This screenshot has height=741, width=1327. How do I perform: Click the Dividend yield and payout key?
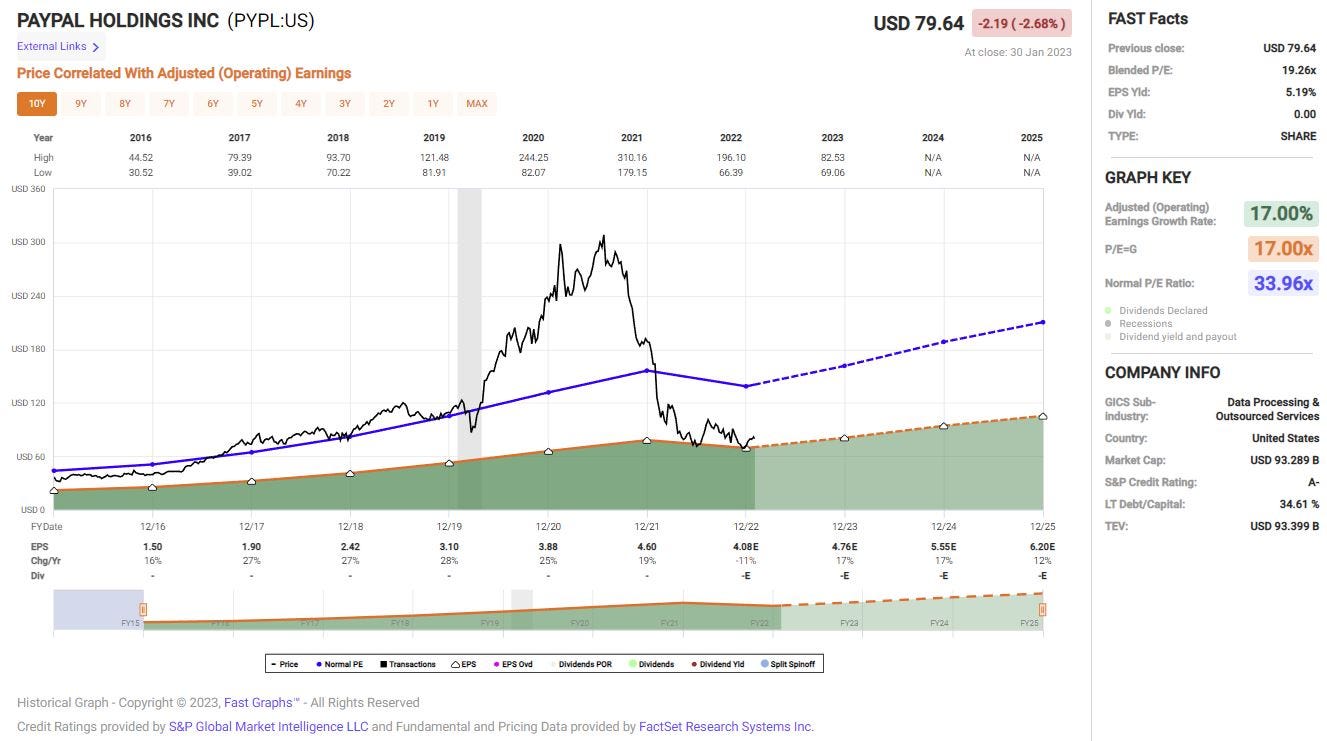(x=1171, y=337)
